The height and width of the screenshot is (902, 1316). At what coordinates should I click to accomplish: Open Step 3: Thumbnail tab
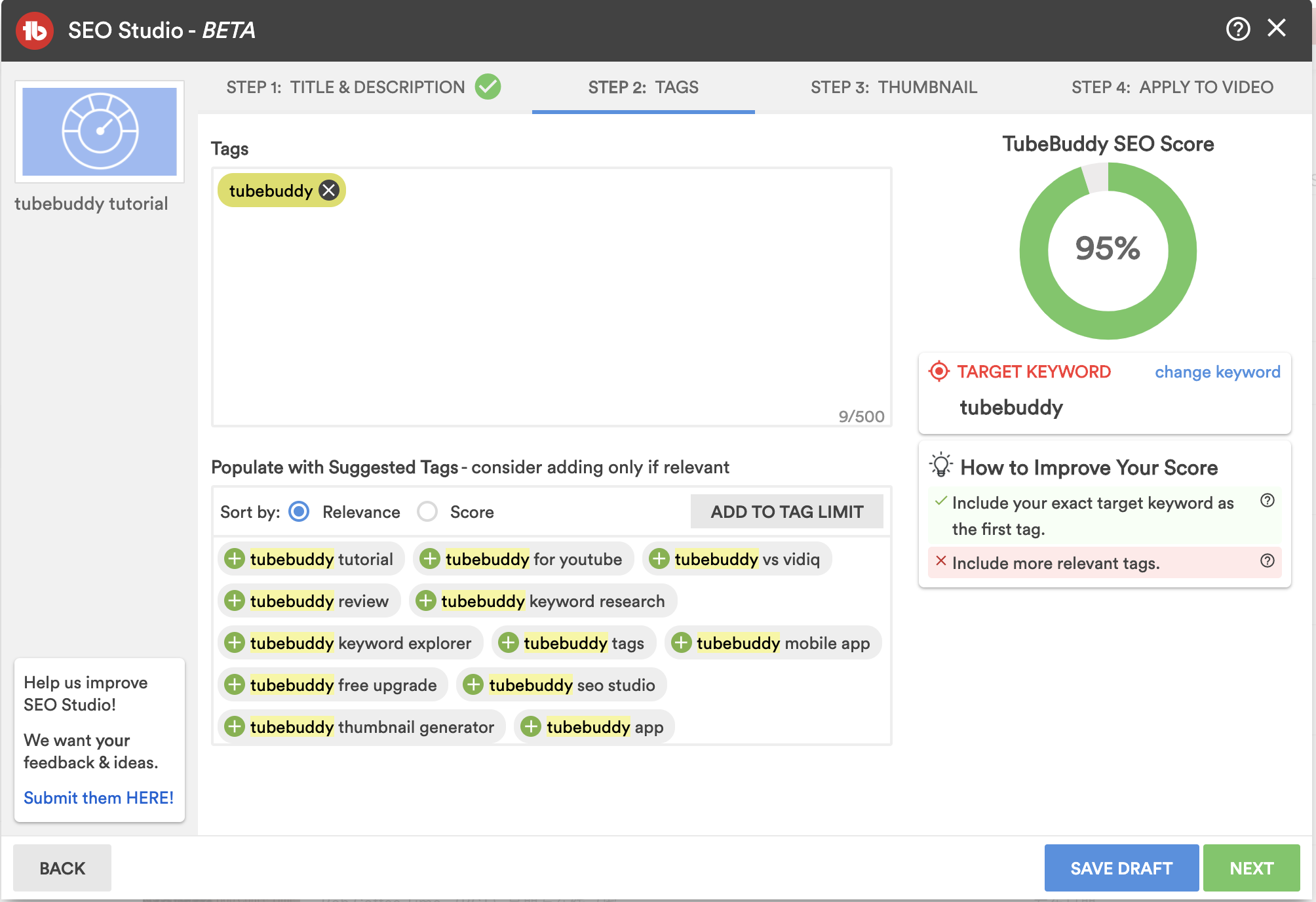click(894, 87)
